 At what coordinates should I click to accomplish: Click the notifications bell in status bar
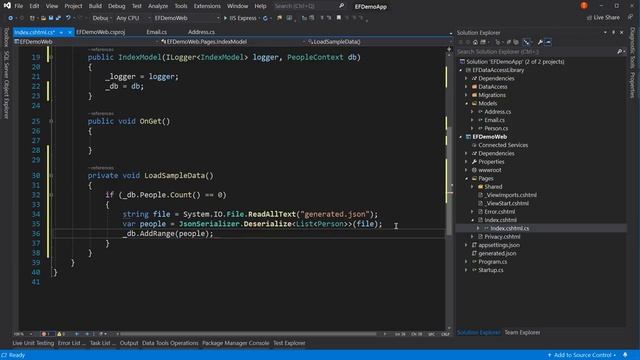point(625,355)
